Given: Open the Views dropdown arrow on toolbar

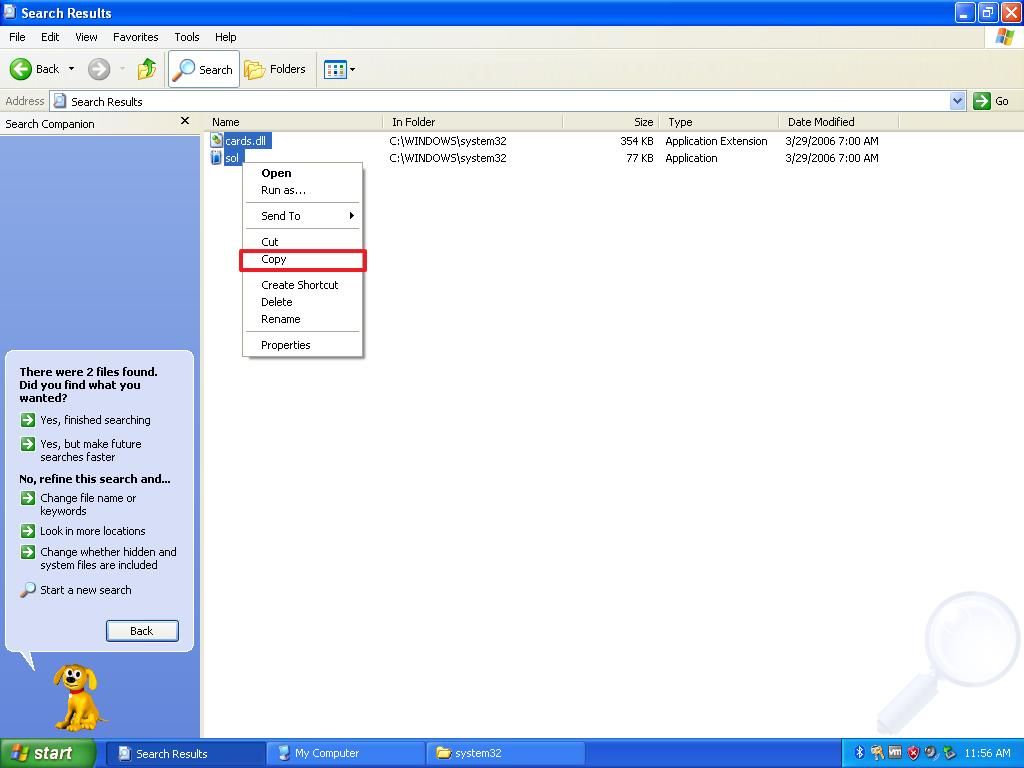Looking at the screenshot, I should point(350,69).
